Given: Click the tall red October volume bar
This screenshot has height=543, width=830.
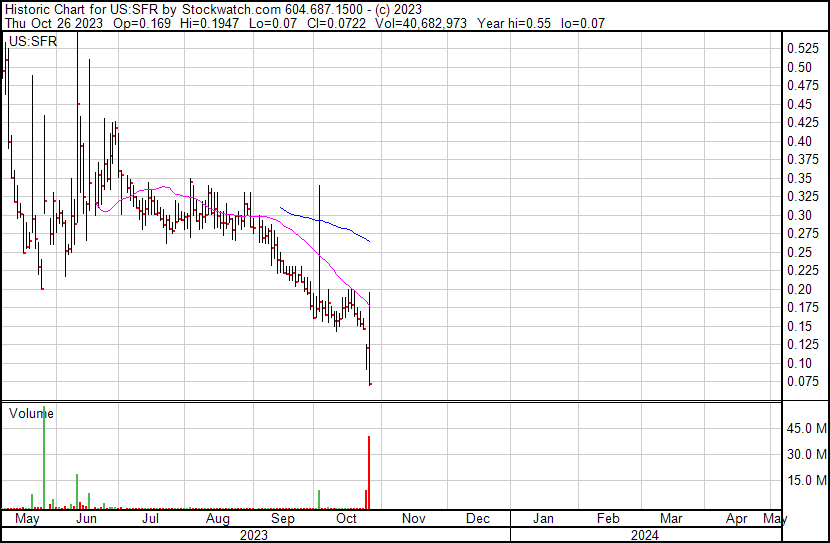Looking at the screenshot, I should point(369,472).
